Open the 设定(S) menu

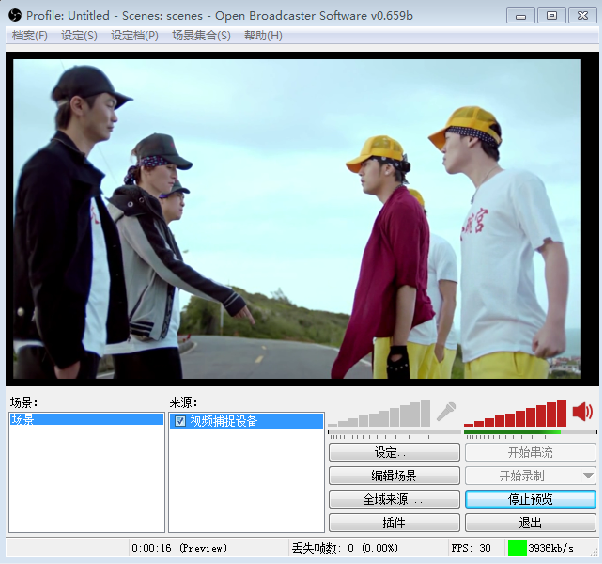coord(79,35)
